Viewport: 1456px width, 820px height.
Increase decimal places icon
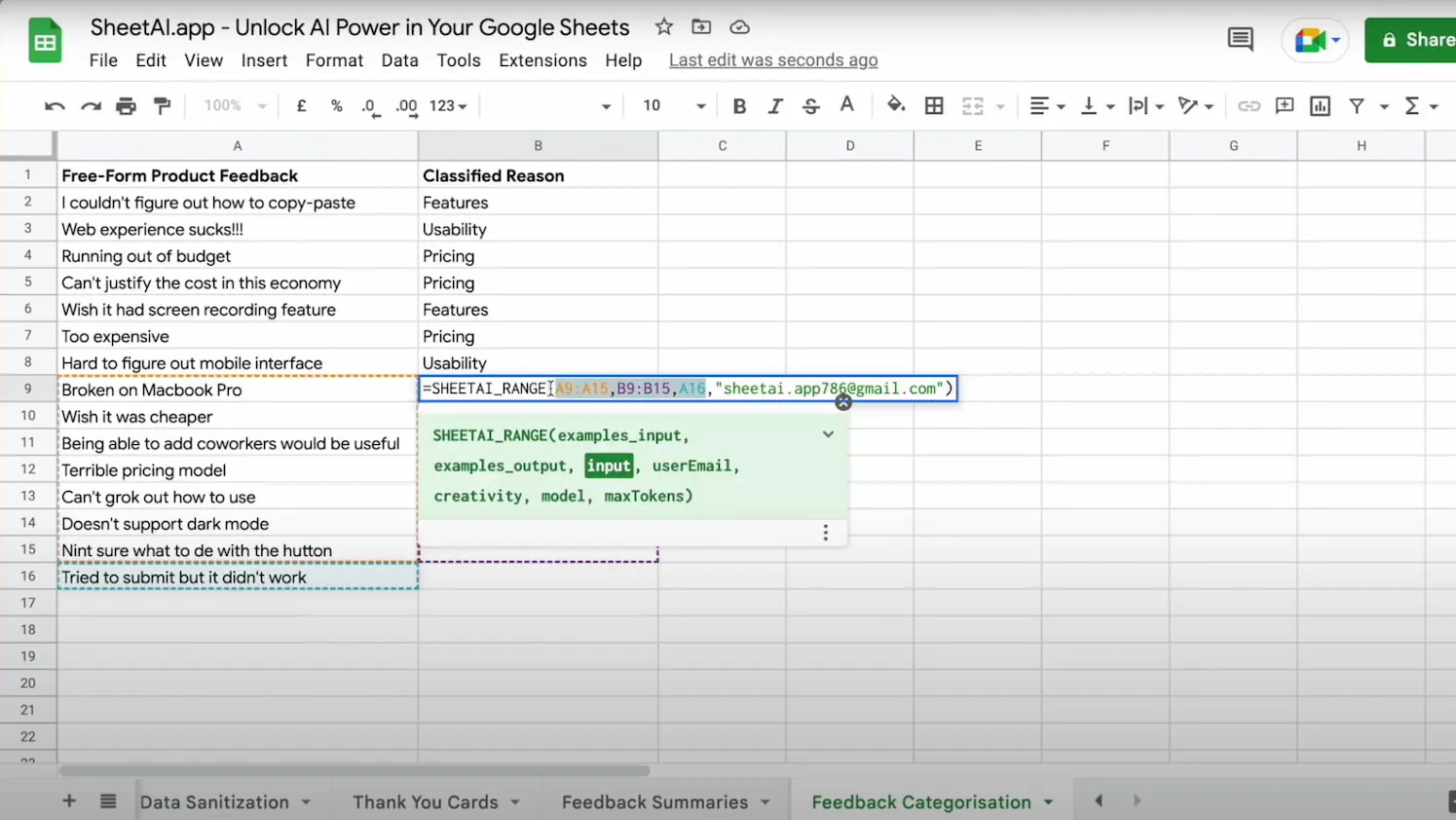pyautogui.click(x=406, y=107)
